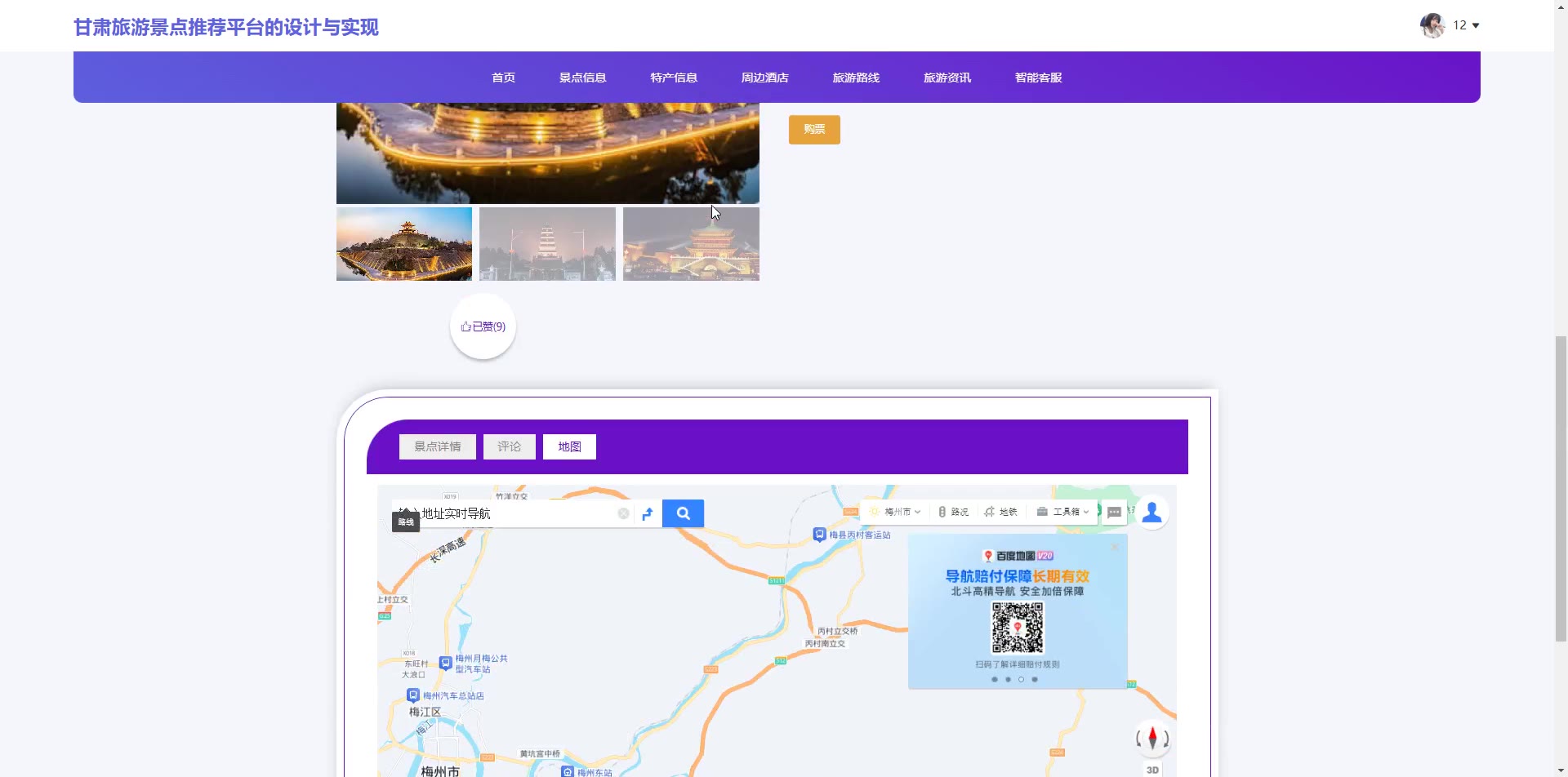Close the Baidu map promotion popup
Screen dimensions: 1568x777
(1115, 547)
